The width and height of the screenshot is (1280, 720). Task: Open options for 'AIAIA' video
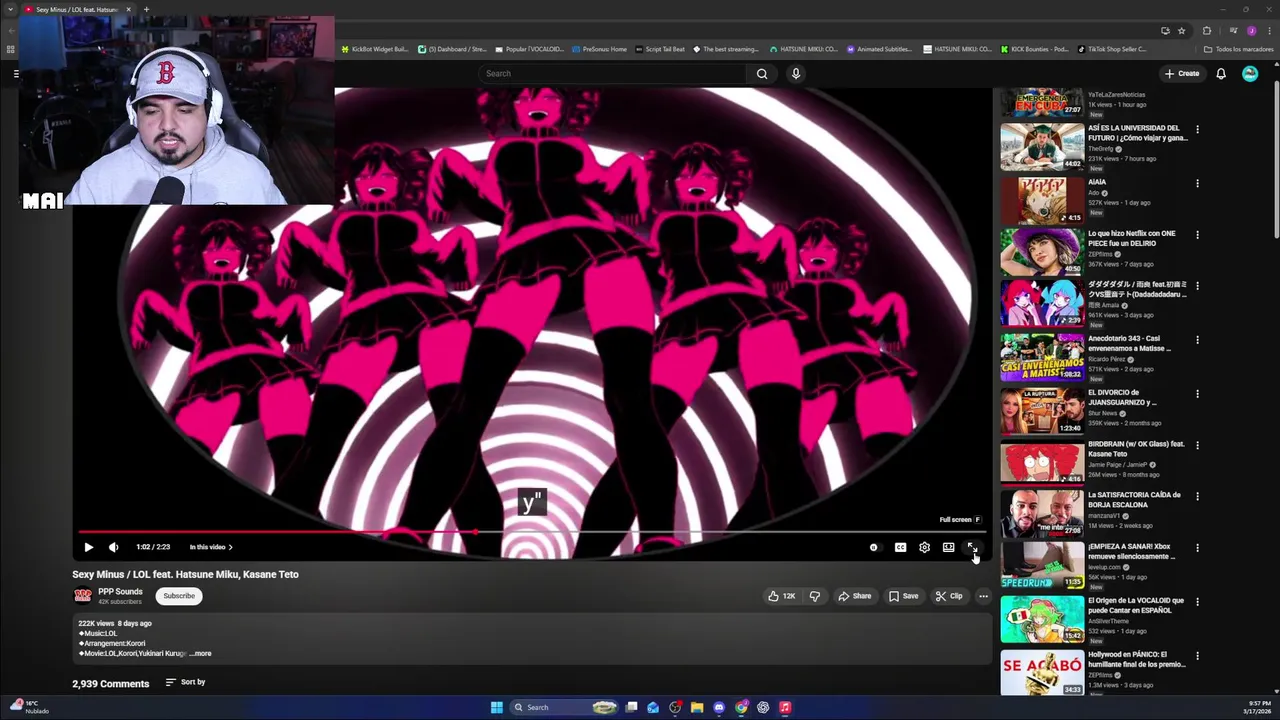1197,183
